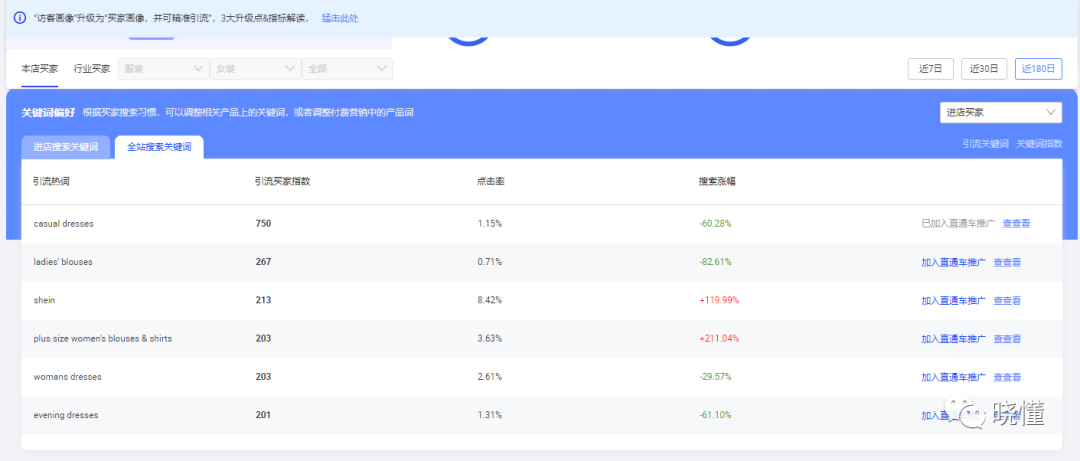Screen dimensions: 1080x461
Task: Select the 近180日 date range
Action: [x=1038, y=69]
